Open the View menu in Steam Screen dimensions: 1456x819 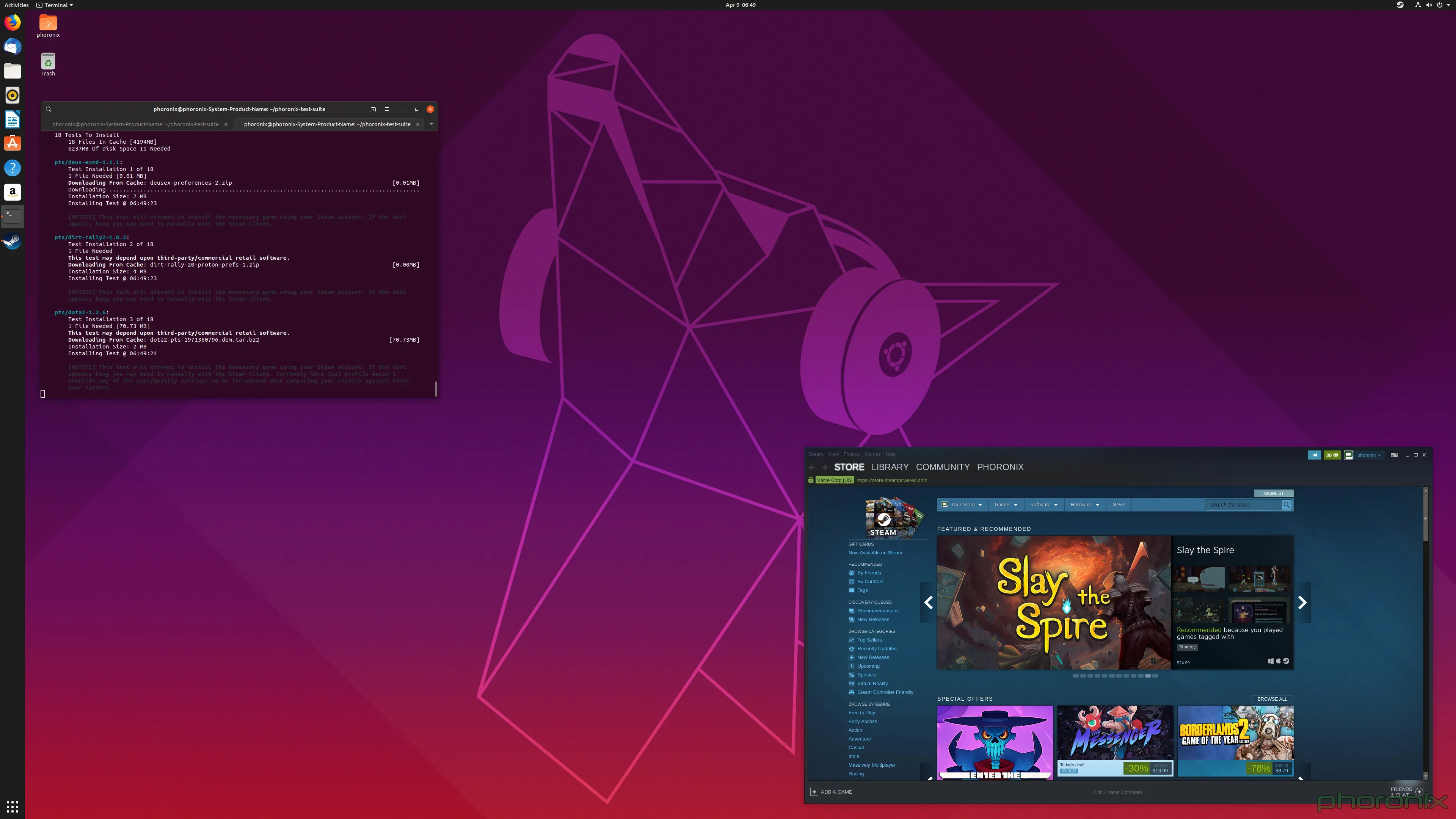point(833,454)
